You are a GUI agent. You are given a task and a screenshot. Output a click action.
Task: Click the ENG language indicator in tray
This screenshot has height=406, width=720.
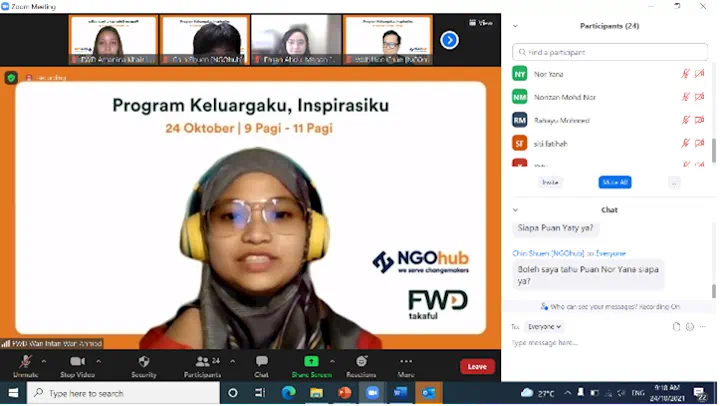click(x=638, y=393)
